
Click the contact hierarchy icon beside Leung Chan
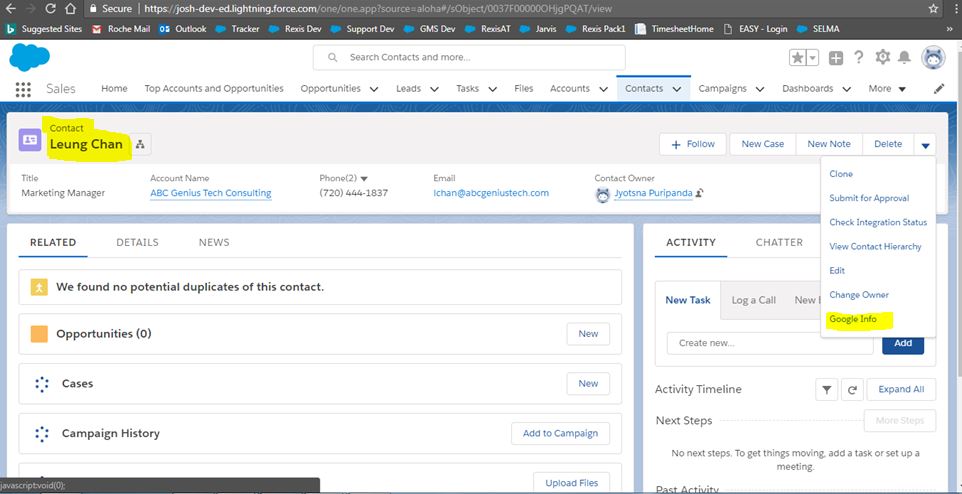[140, 145]
